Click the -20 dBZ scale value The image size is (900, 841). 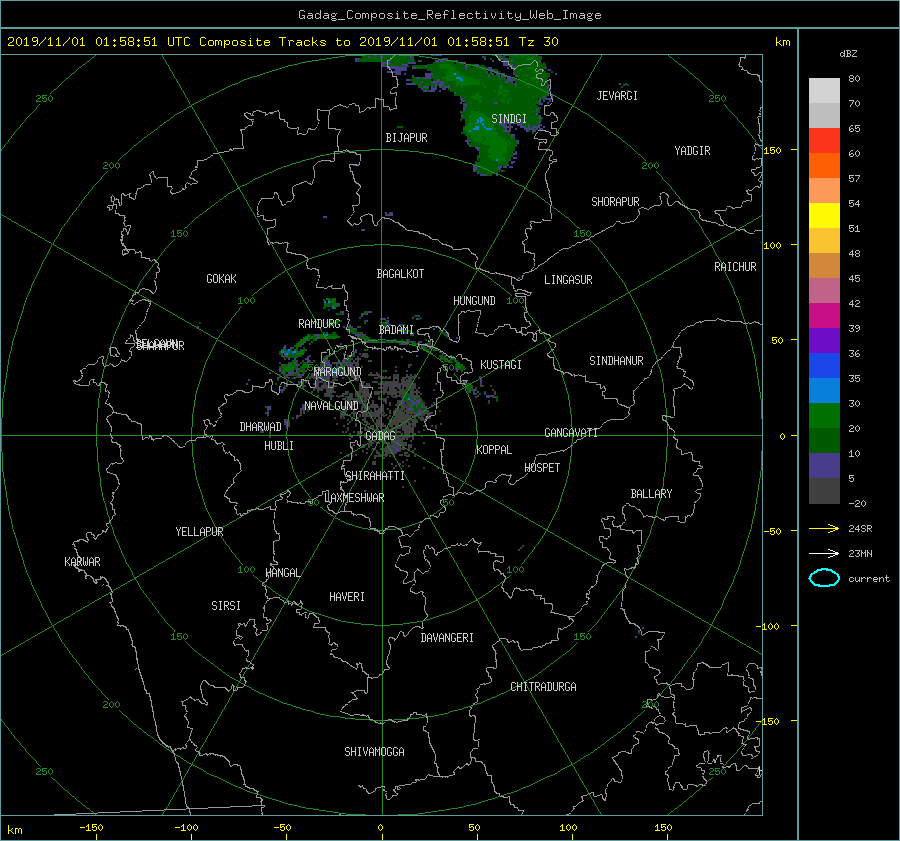coord(857,503)
